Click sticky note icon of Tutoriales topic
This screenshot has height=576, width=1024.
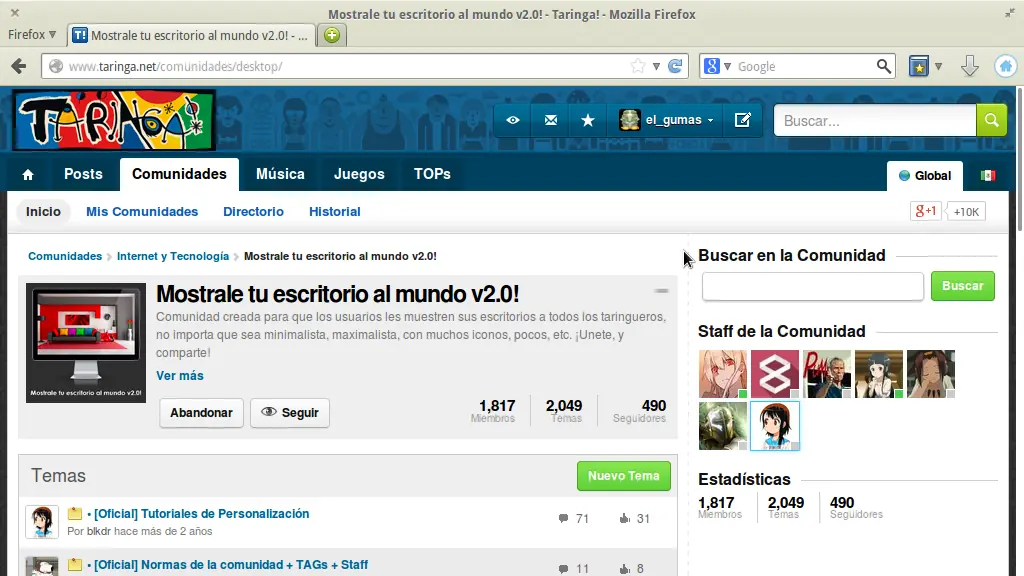[x=74, y=513]
